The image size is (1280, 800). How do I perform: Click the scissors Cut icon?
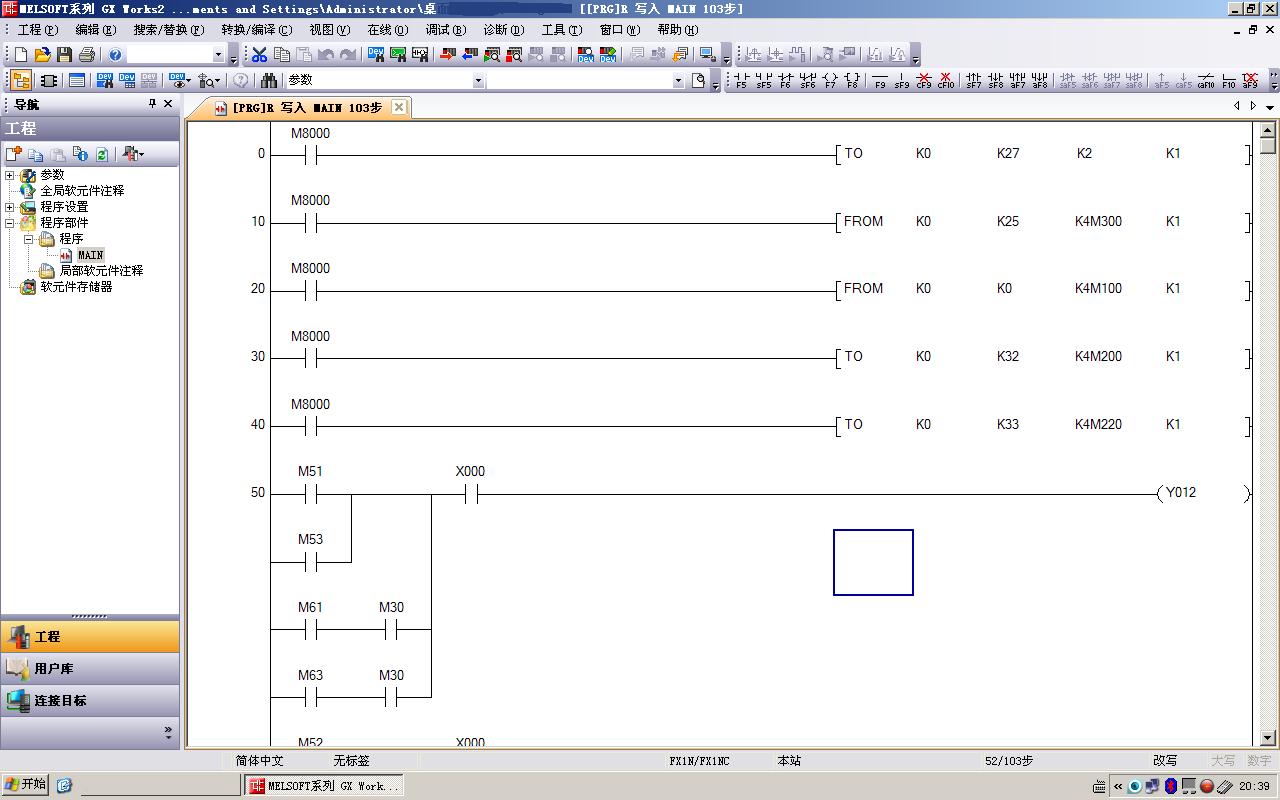pos(260,55)
